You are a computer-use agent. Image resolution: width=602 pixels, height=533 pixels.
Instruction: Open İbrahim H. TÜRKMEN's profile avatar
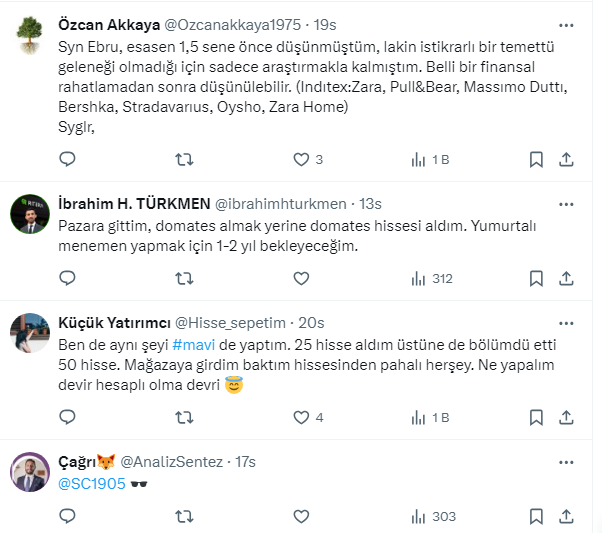(x=31, y=213)
